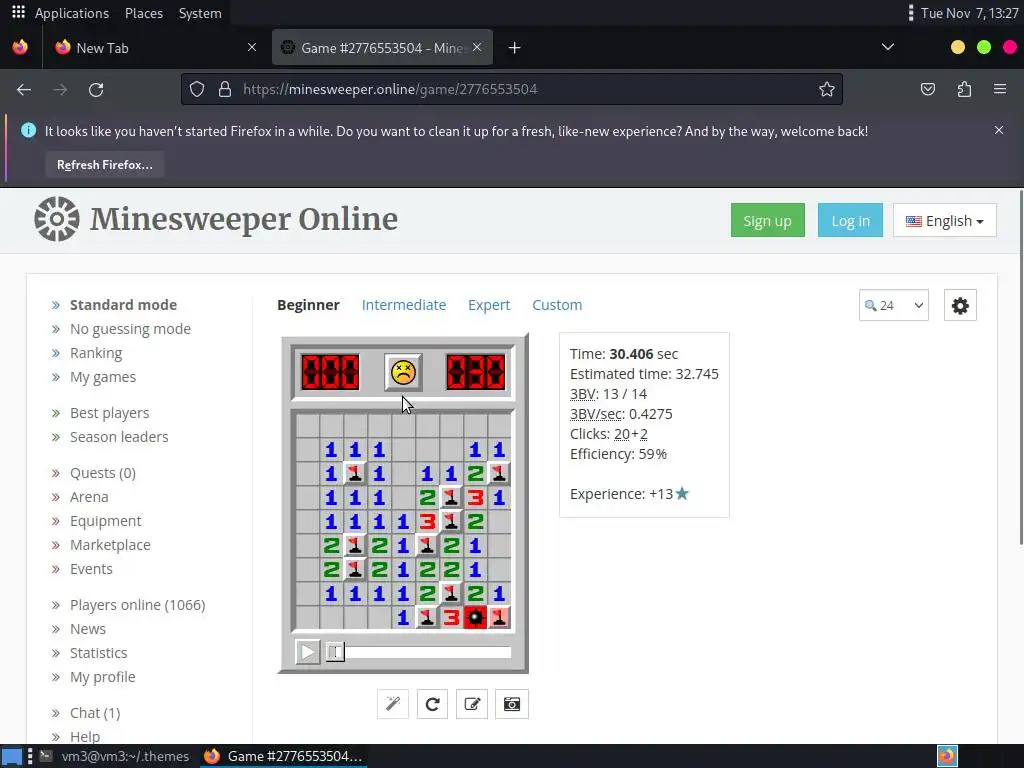
Task: Click the show desktop taskbar icon
Action: click(x=12, y=756)
